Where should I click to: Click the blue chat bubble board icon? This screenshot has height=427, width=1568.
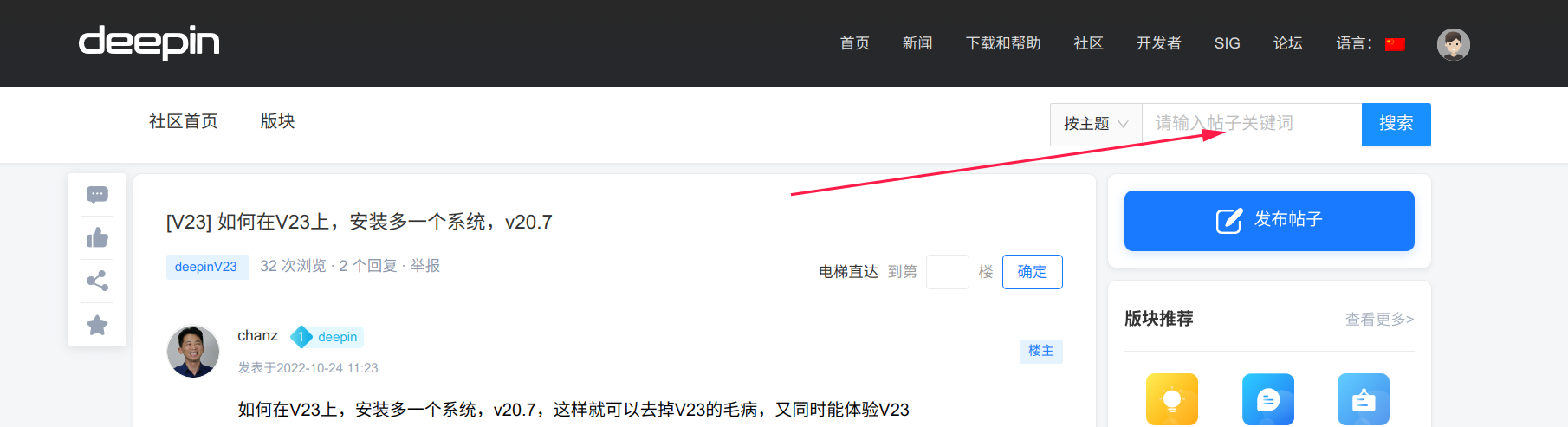coord(1267,399)
